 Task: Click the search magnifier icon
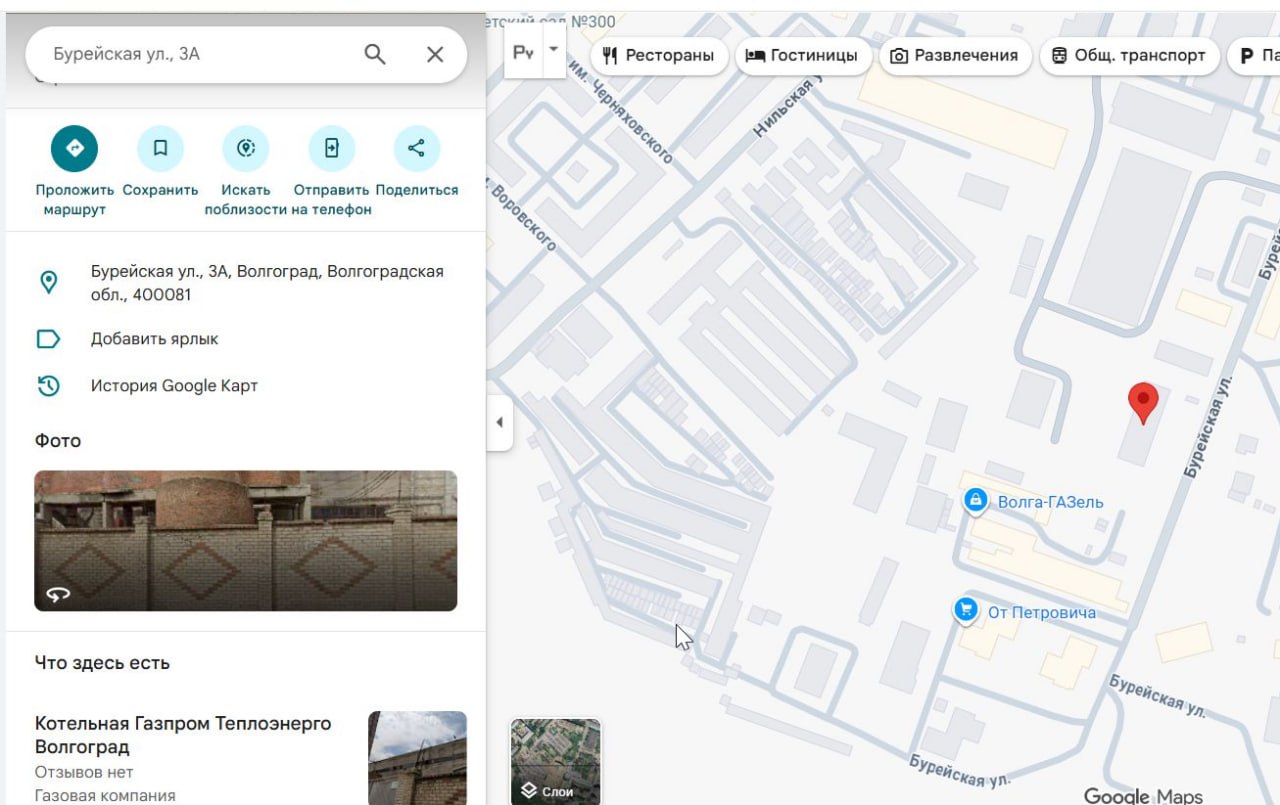click(x=375, y=54)
